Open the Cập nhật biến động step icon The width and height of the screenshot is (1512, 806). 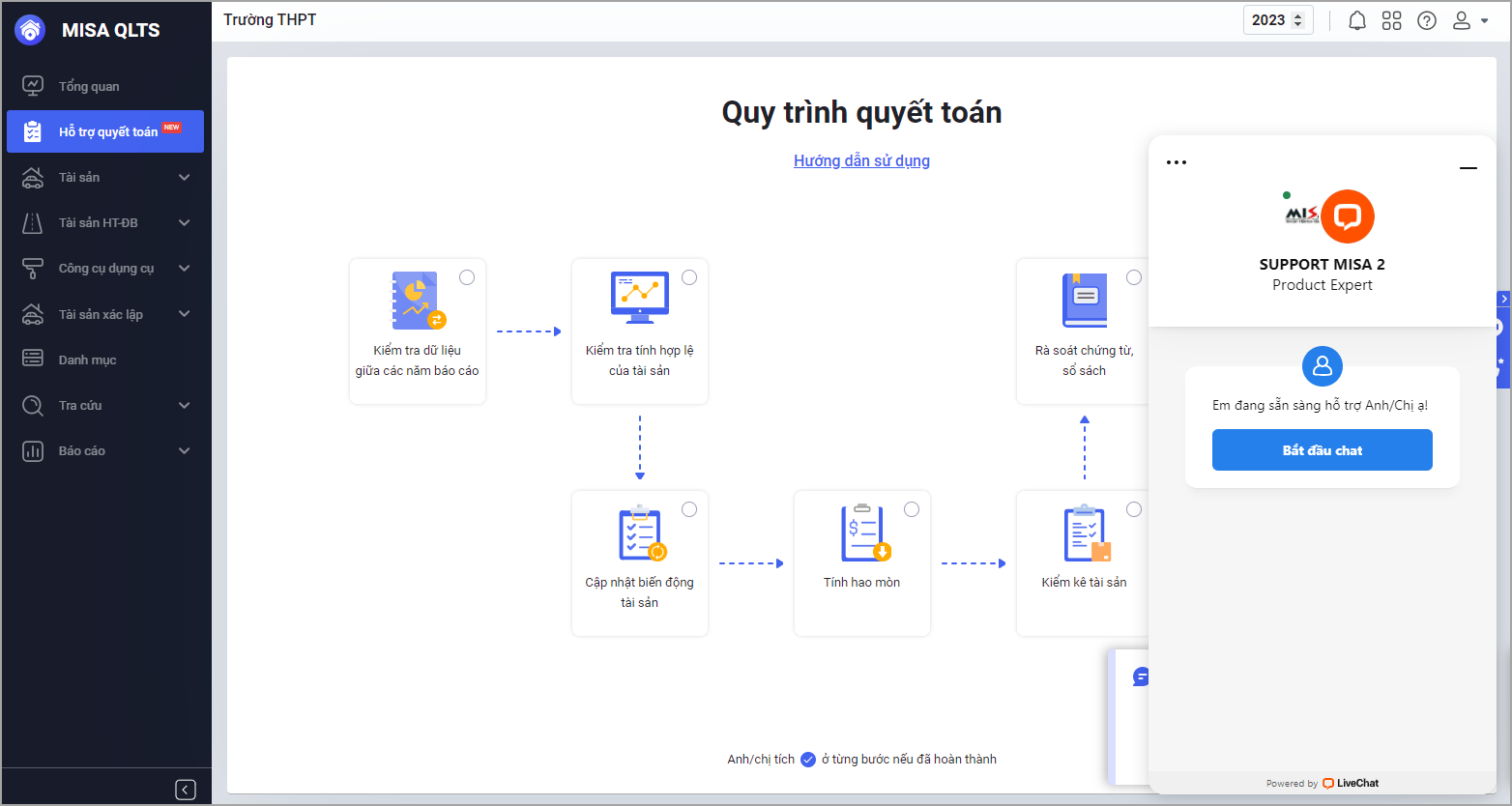(642, 533)
